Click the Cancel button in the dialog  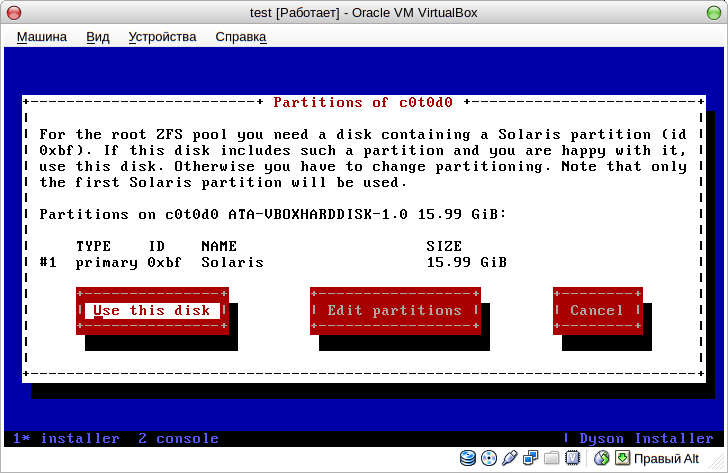coord(598,310)
